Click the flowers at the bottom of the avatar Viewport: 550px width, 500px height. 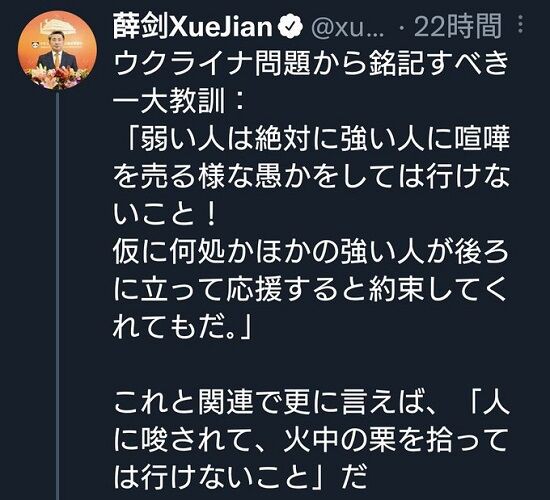pos(57,78)
